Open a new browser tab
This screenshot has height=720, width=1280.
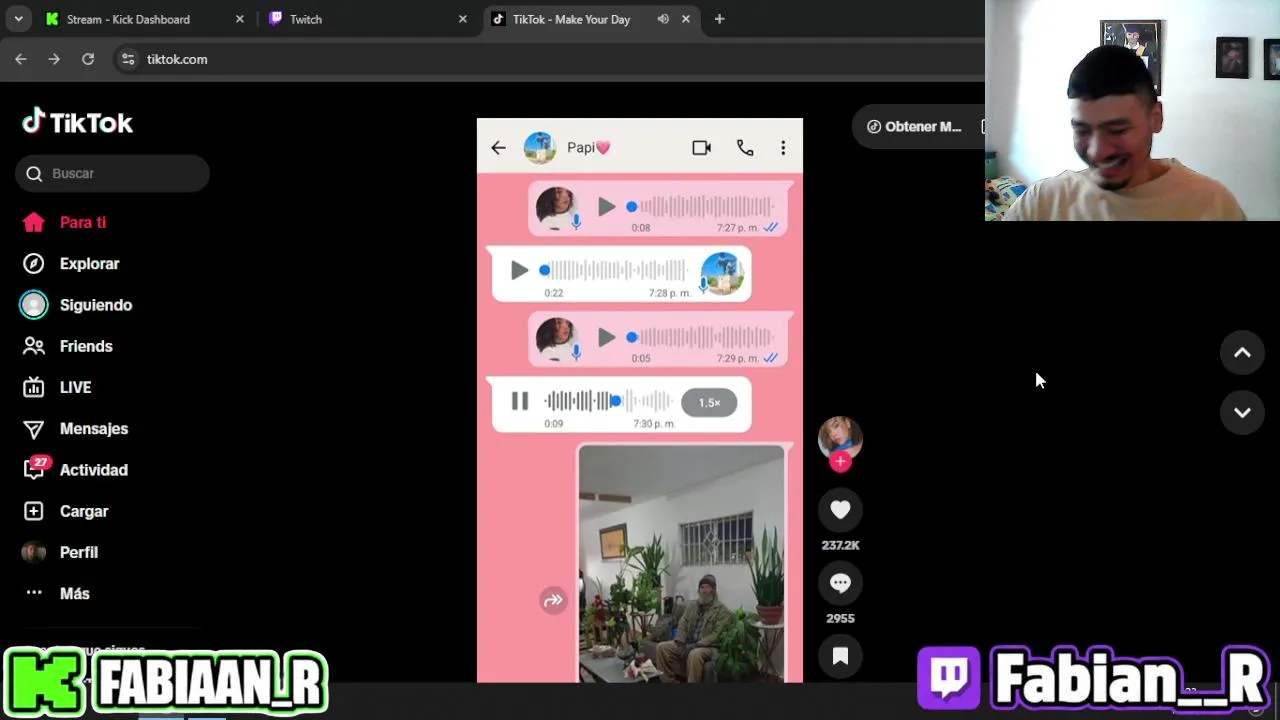pyautogui.click(x=719, y=19)
